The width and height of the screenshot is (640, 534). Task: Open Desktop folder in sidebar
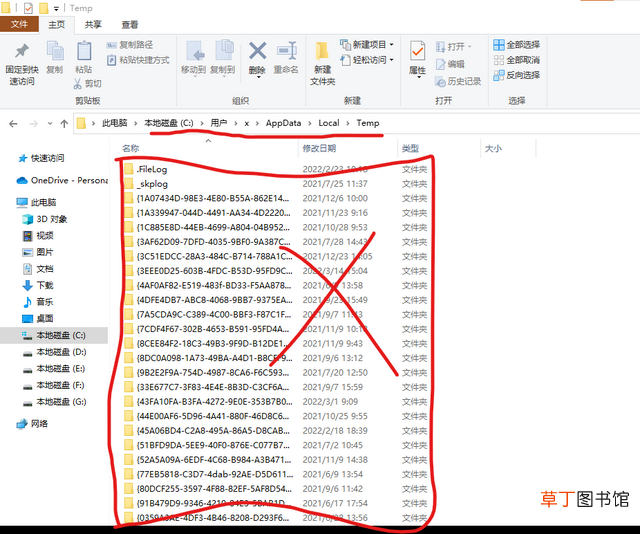pos(38,318)
